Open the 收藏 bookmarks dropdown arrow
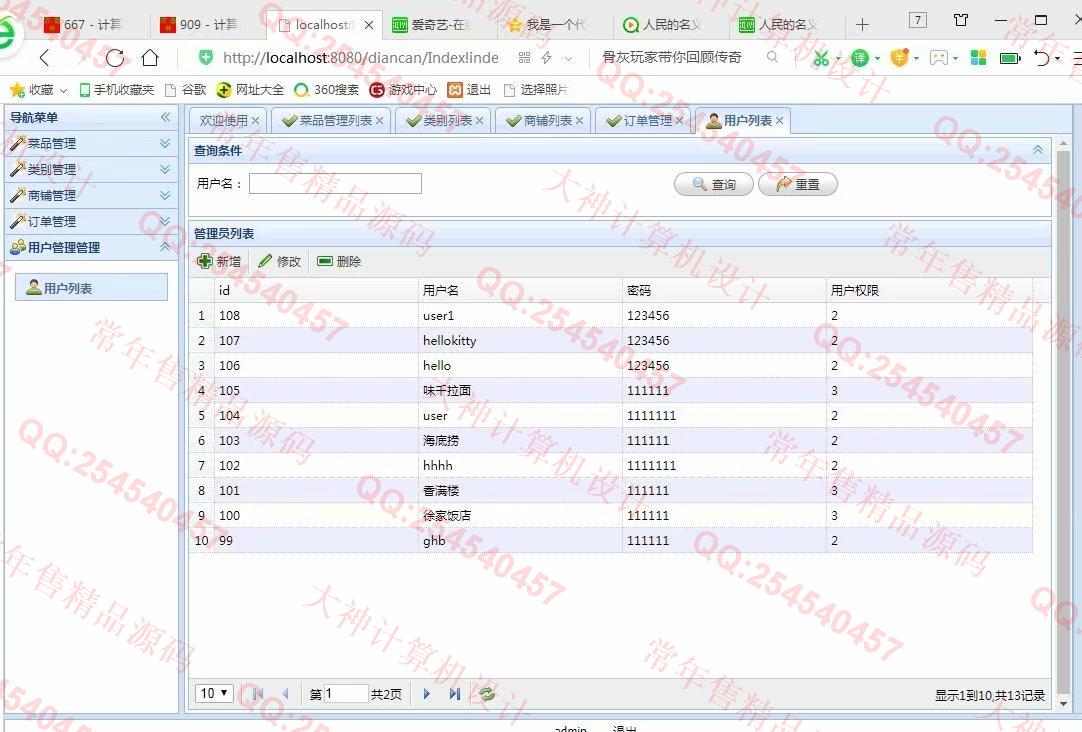1082x732 pixels. point(63,90)
